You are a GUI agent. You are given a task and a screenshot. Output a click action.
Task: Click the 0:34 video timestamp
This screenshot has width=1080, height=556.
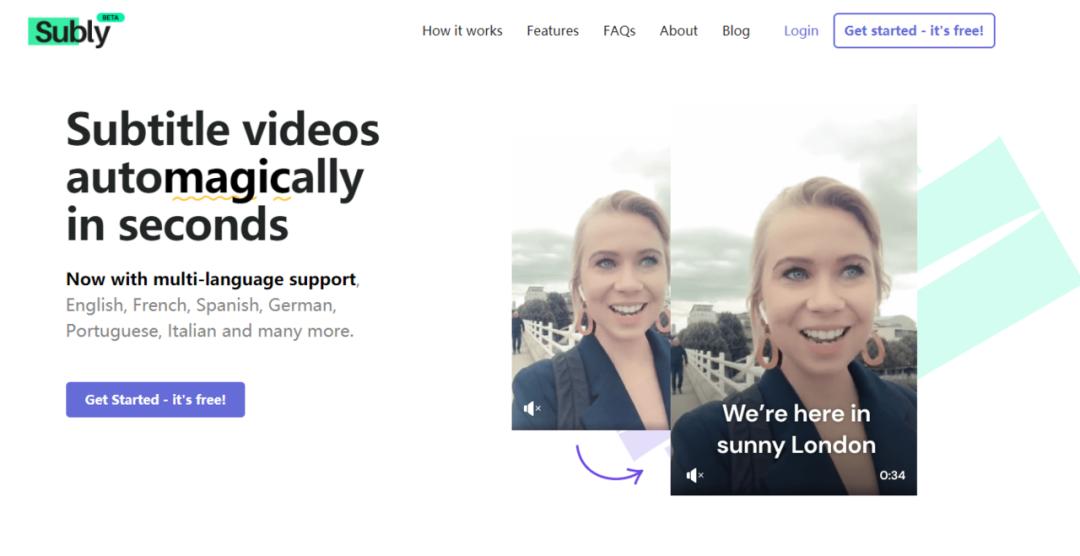pos(892,475)
